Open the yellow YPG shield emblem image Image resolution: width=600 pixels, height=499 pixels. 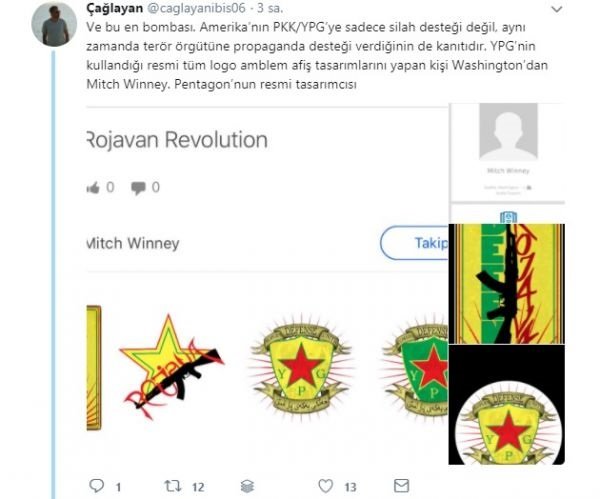click(x=301, y=367)
